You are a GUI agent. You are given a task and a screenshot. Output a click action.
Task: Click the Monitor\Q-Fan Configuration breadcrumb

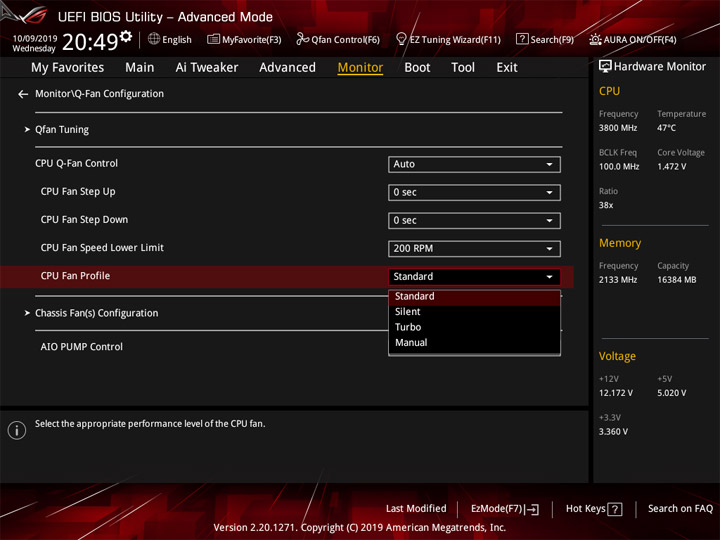click(x=99, y=94)
